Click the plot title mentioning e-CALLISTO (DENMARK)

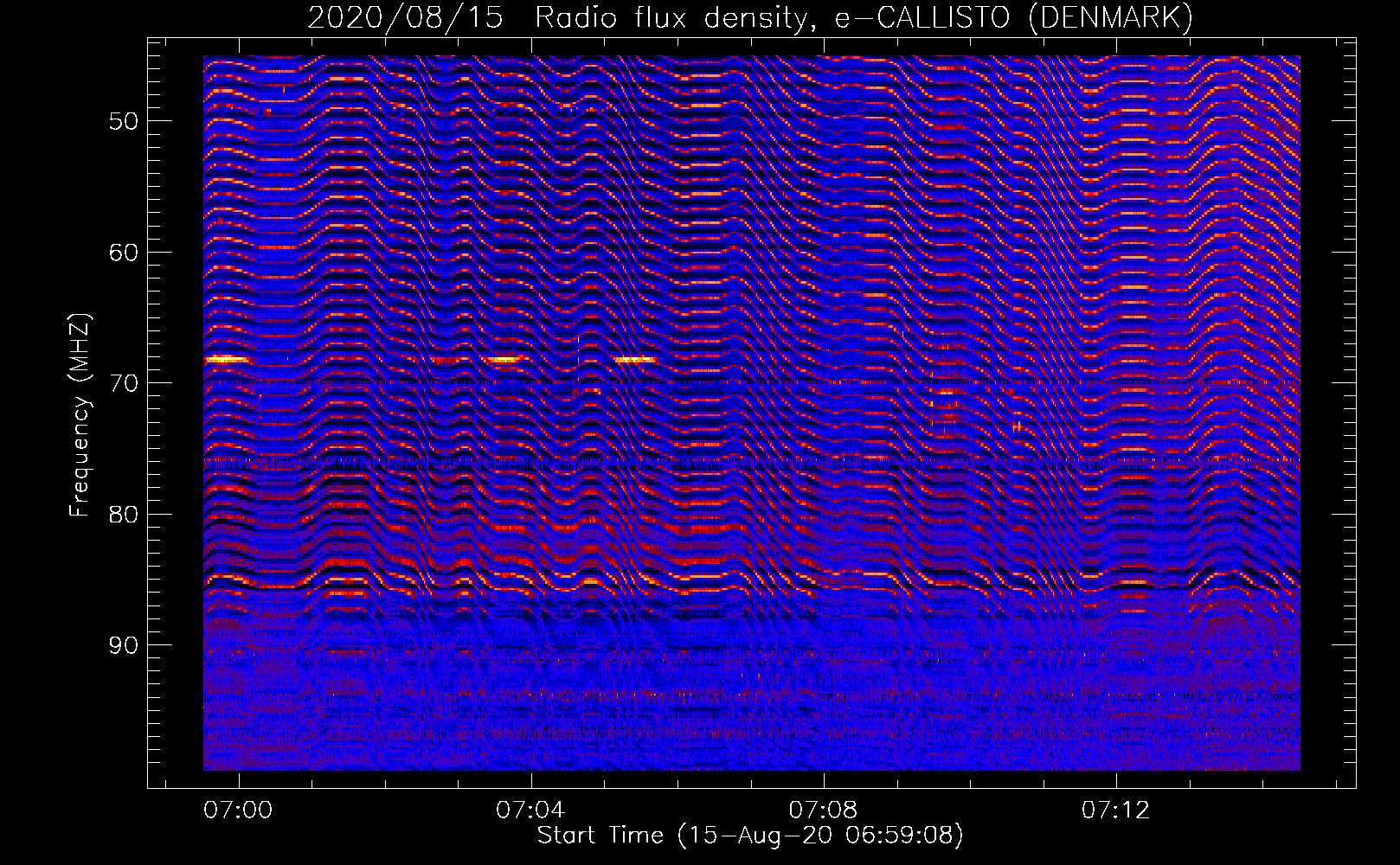(x=750, y=17)
